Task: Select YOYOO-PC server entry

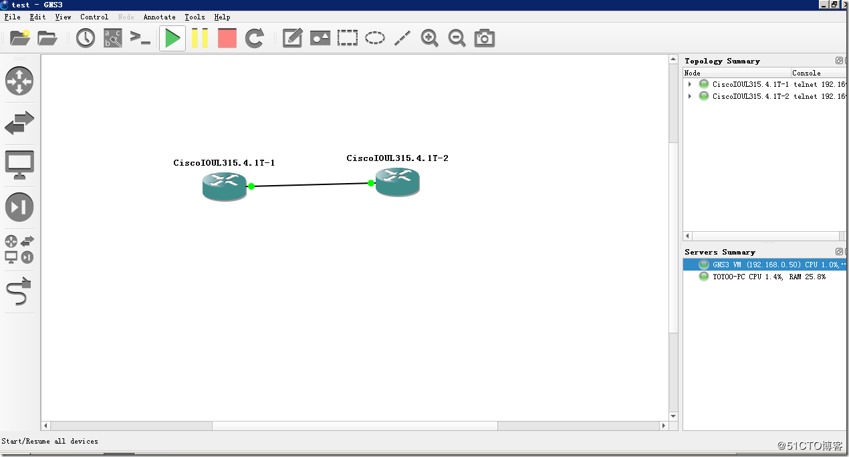Action: [x=765, y=277]
